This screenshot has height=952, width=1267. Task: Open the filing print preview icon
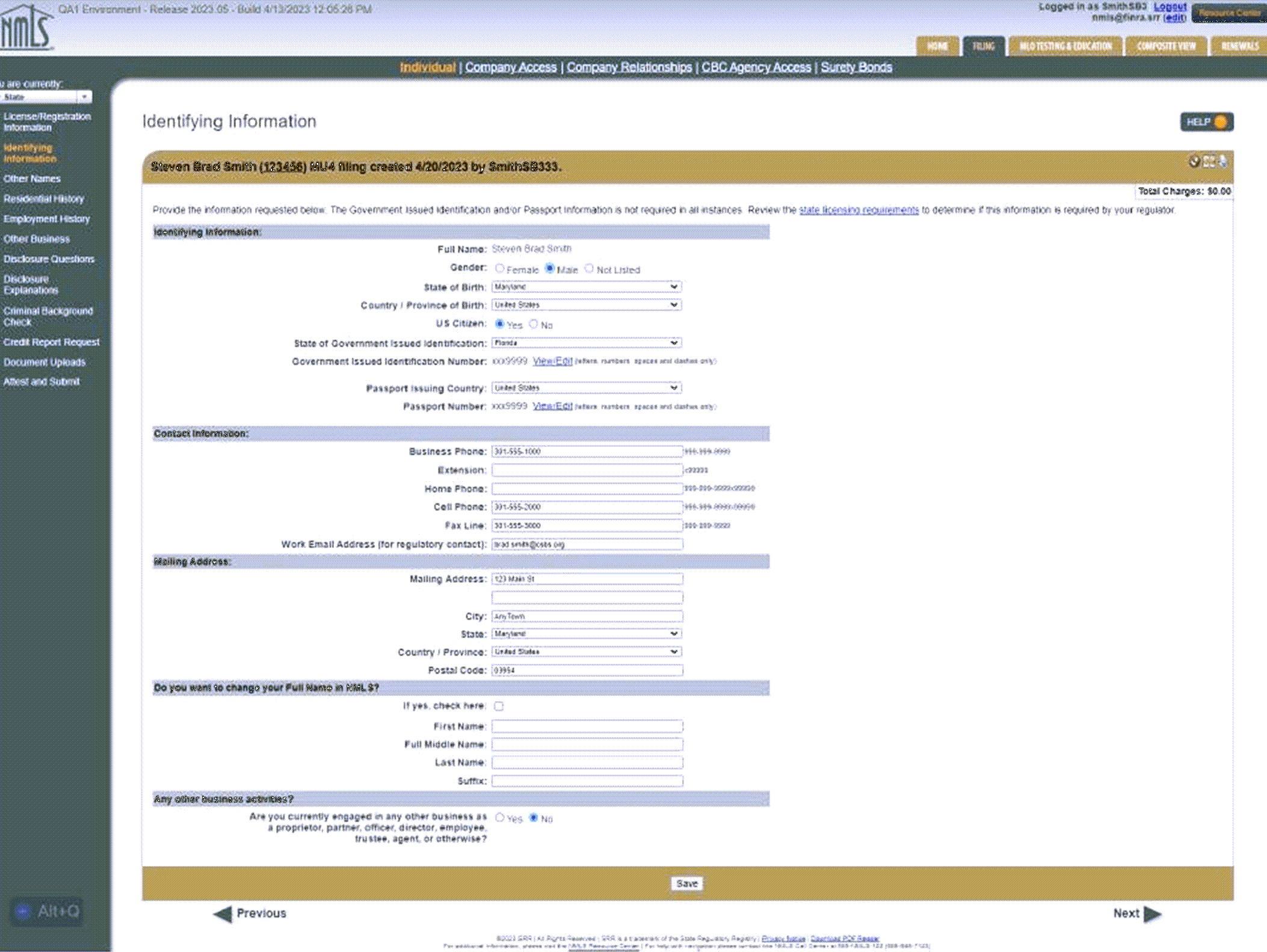point(1208,161)
